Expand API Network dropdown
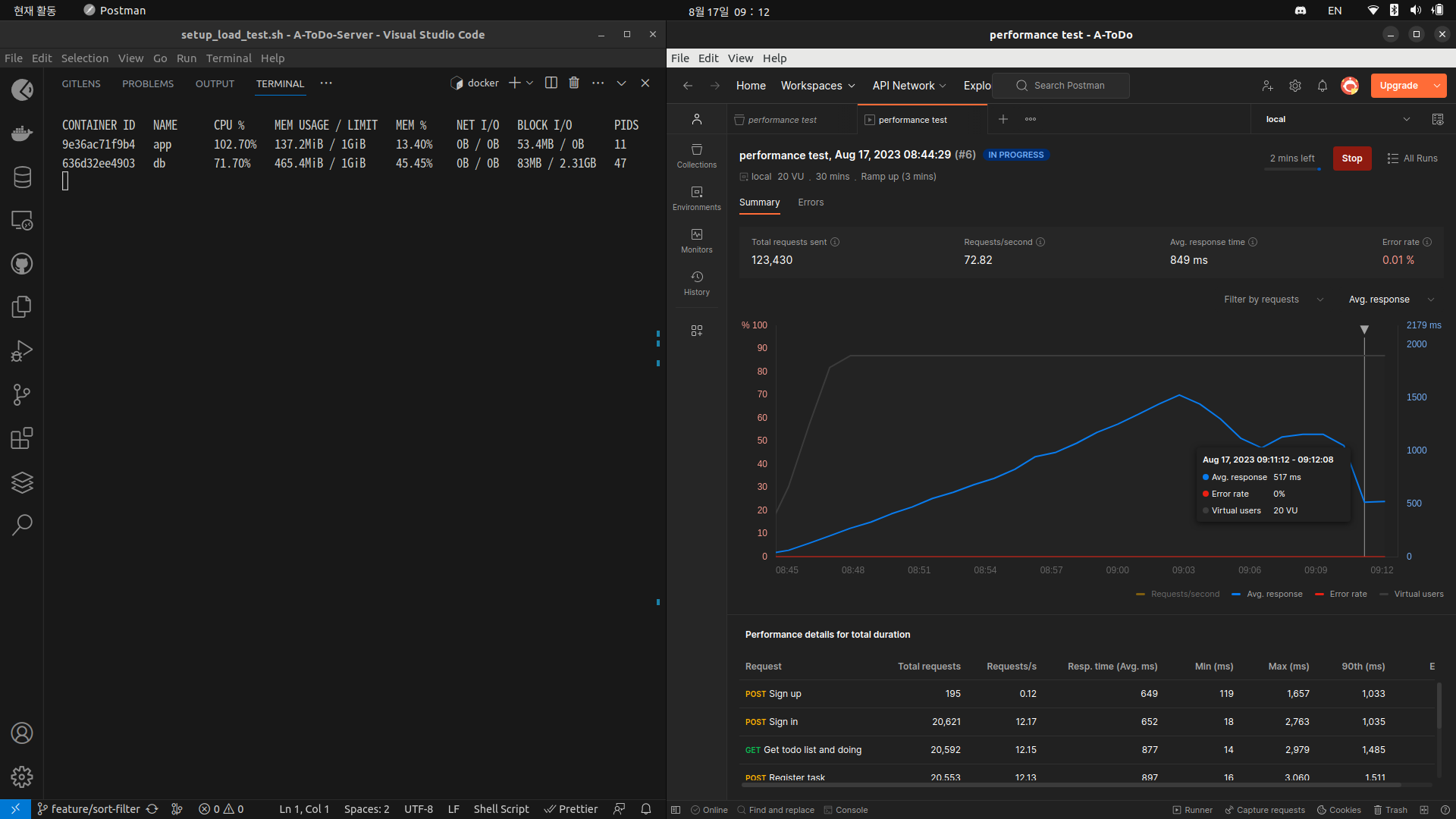Viewport: 1456px width, 819px height. pyautogui.click(x=909, y=86)
